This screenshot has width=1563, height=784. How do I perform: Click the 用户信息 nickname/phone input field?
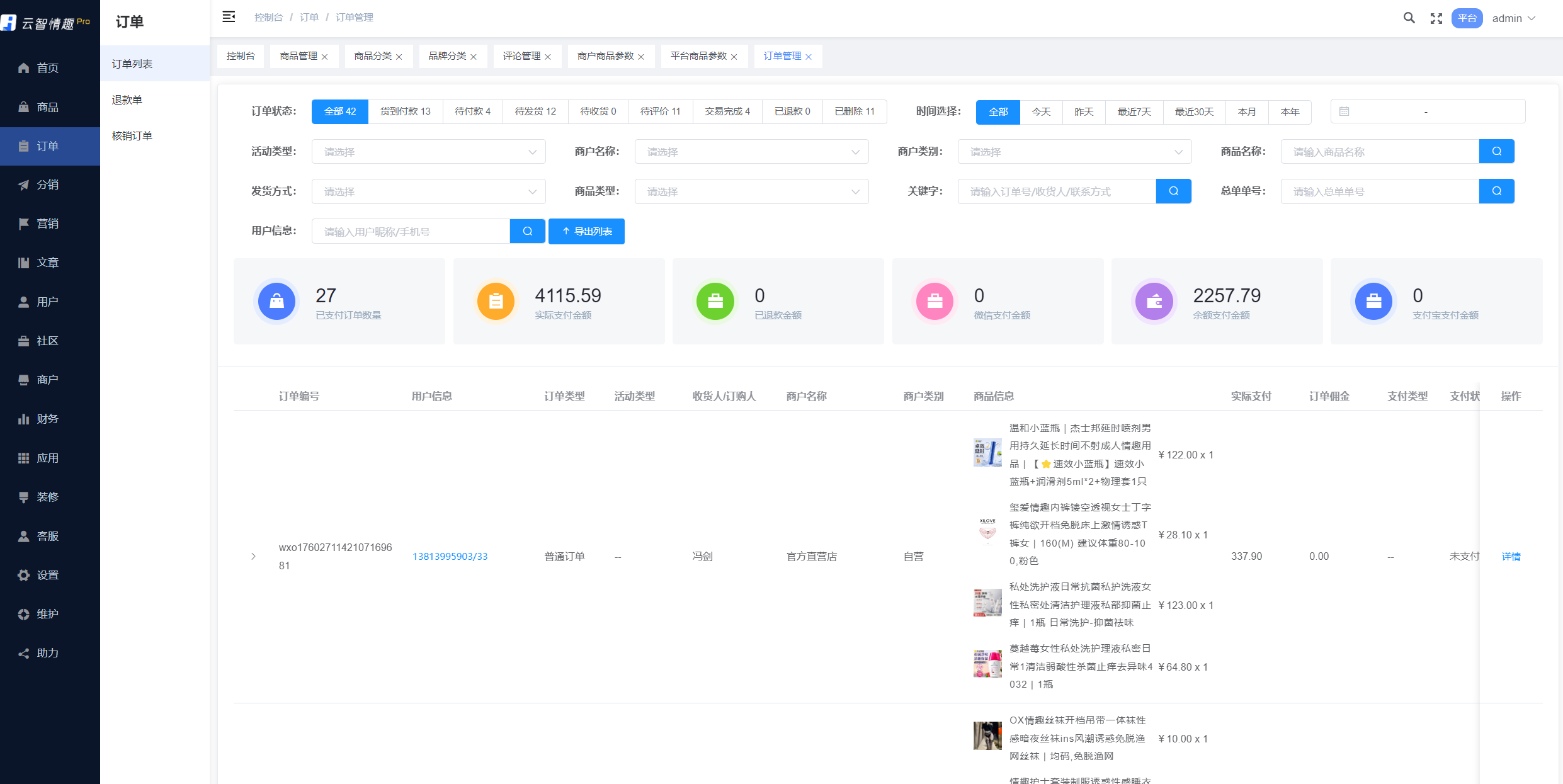point(411,231)
